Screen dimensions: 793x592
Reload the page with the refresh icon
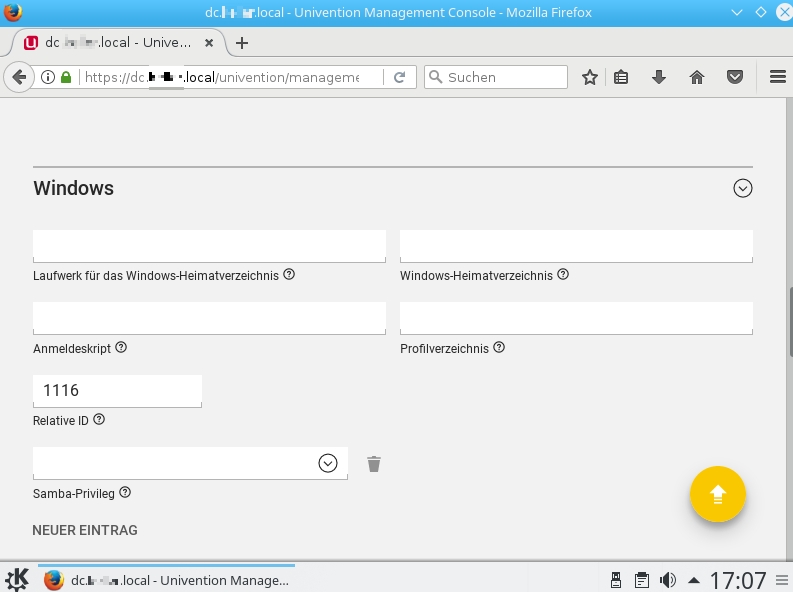point(400,77)
